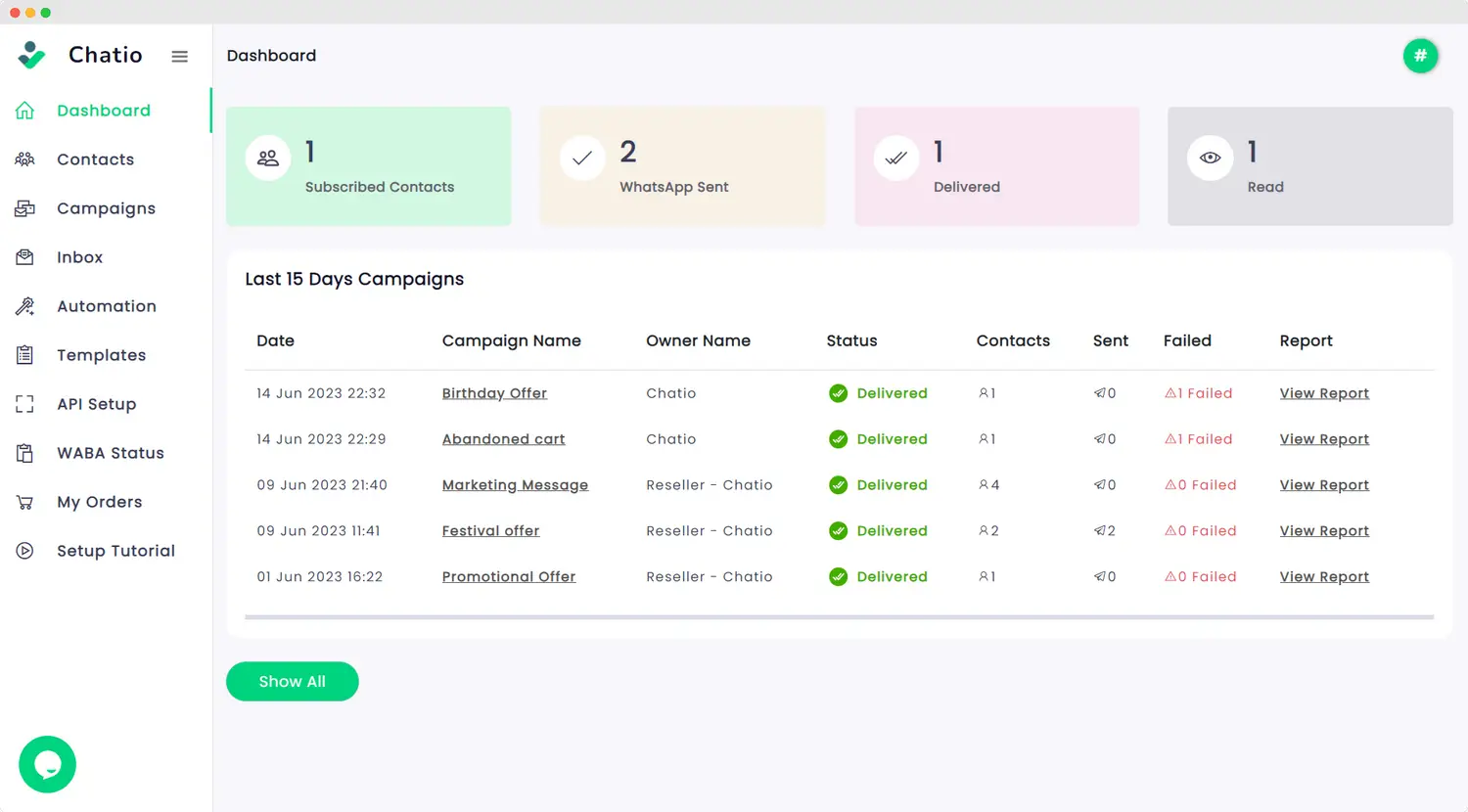The image size is (1468, 812).
Task: Click the double-check Delivered card icon
Action: tap(895, 158)
